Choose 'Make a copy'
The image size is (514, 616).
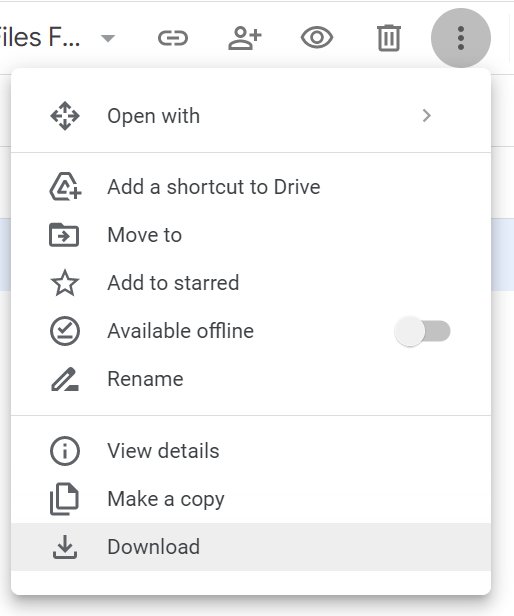pyautogui.click(x=251, y=499)
